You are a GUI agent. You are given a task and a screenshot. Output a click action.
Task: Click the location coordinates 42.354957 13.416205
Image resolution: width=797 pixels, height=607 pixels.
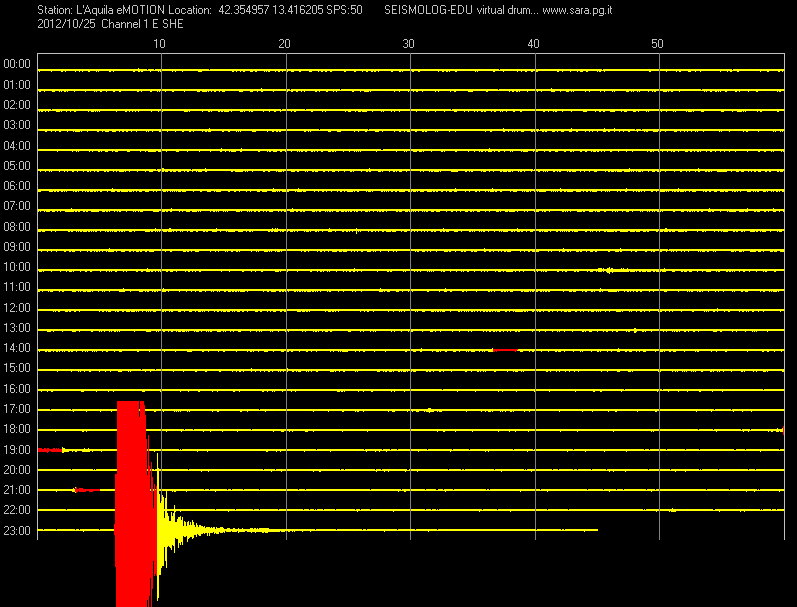point(271,10)
